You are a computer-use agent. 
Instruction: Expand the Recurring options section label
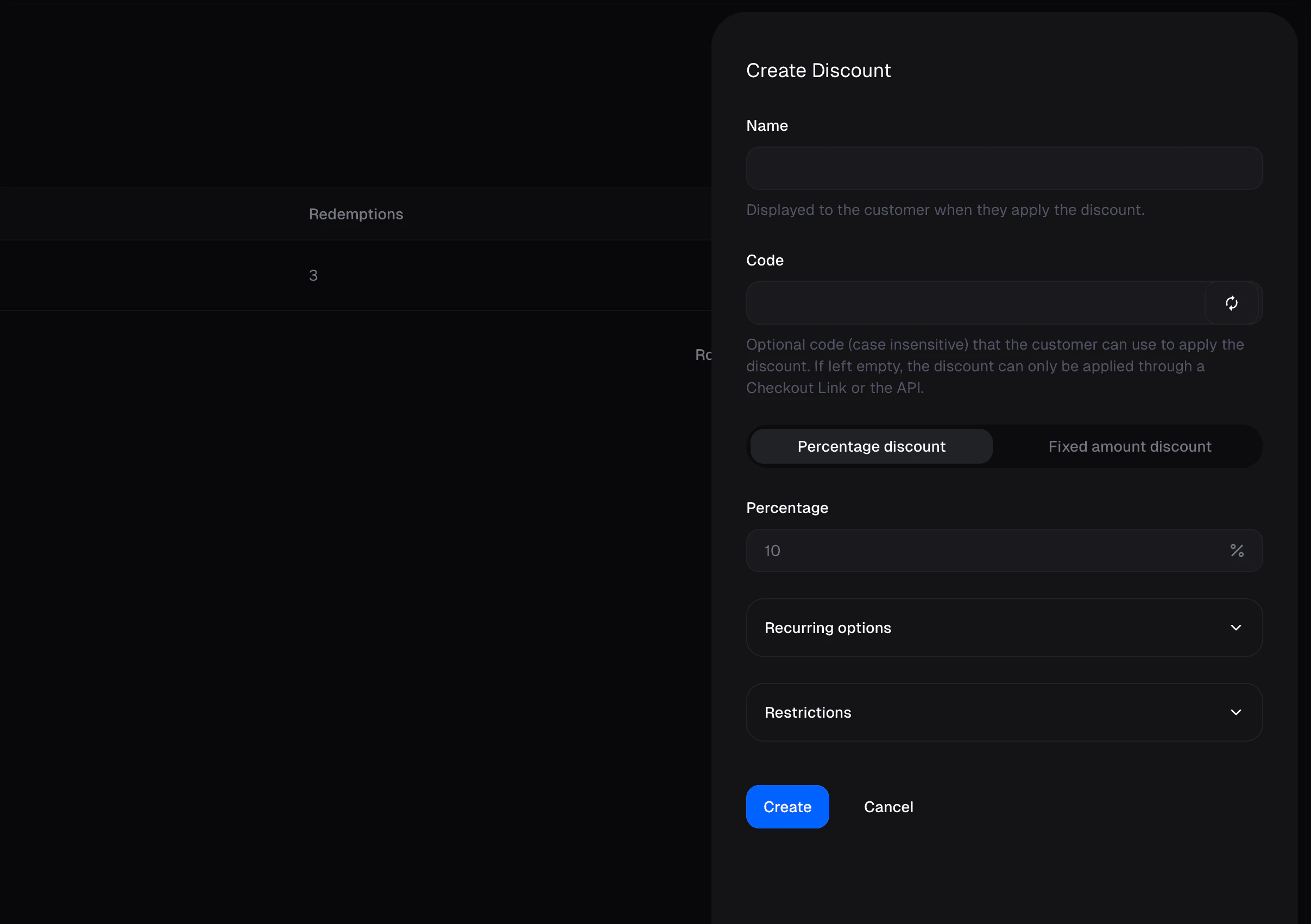click(x=827, y=628)
